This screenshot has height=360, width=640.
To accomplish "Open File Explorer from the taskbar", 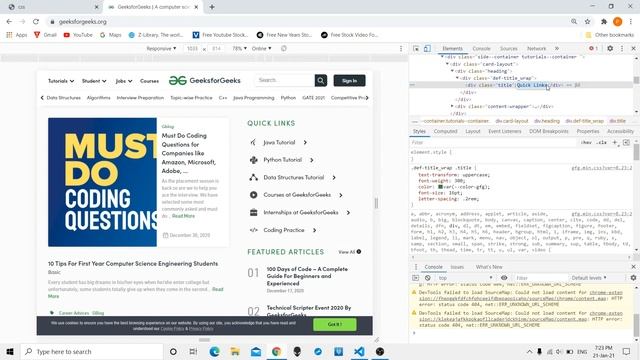I will pos(235,351).
